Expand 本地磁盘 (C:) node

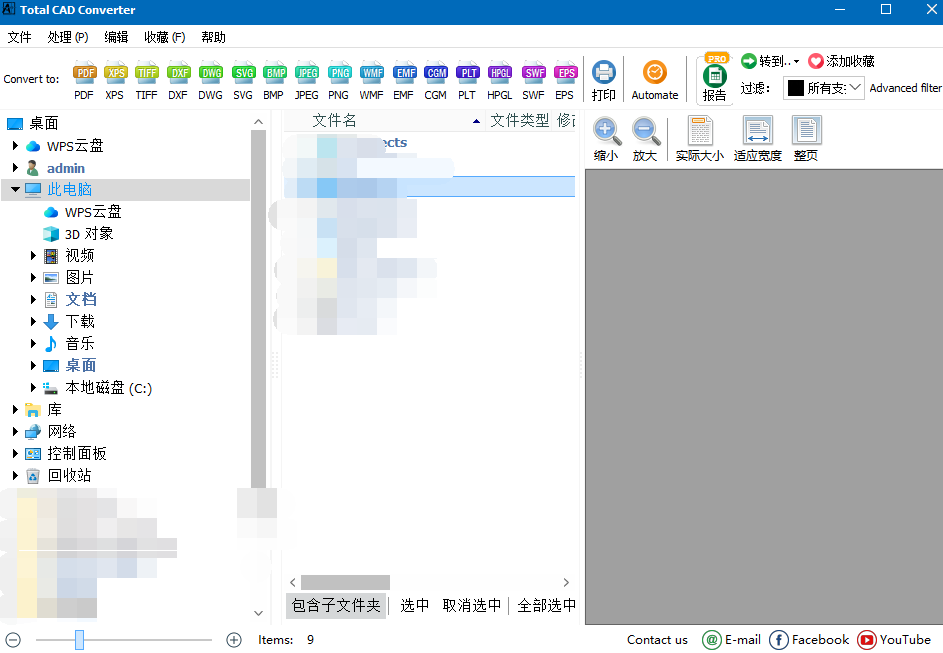tap(33, 388)
